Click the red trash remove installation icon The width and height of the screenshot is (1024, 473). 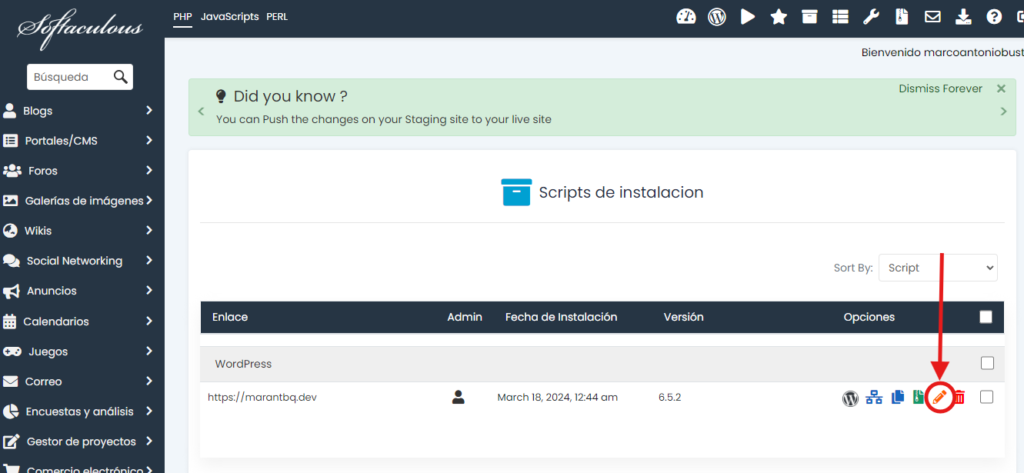pos(959,398)
